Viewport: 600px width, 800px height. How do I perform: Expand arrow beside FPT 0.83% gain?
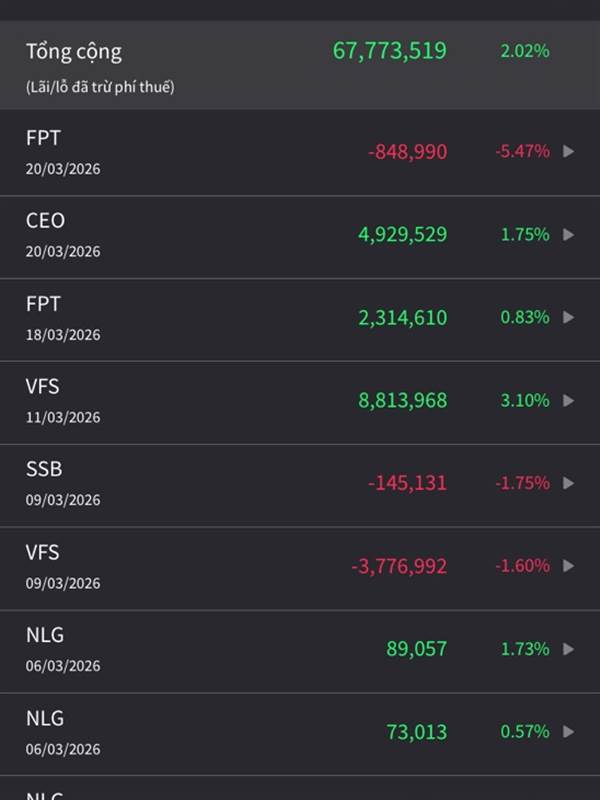(x=568, y=318)
